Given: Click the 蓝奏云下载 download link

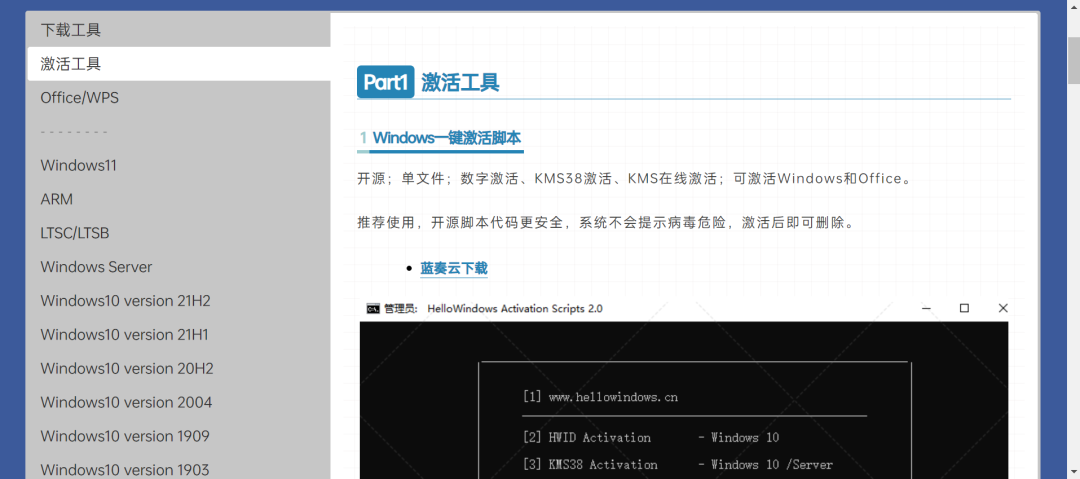Looking at the screenshot, I should click(x=454, y=268).
